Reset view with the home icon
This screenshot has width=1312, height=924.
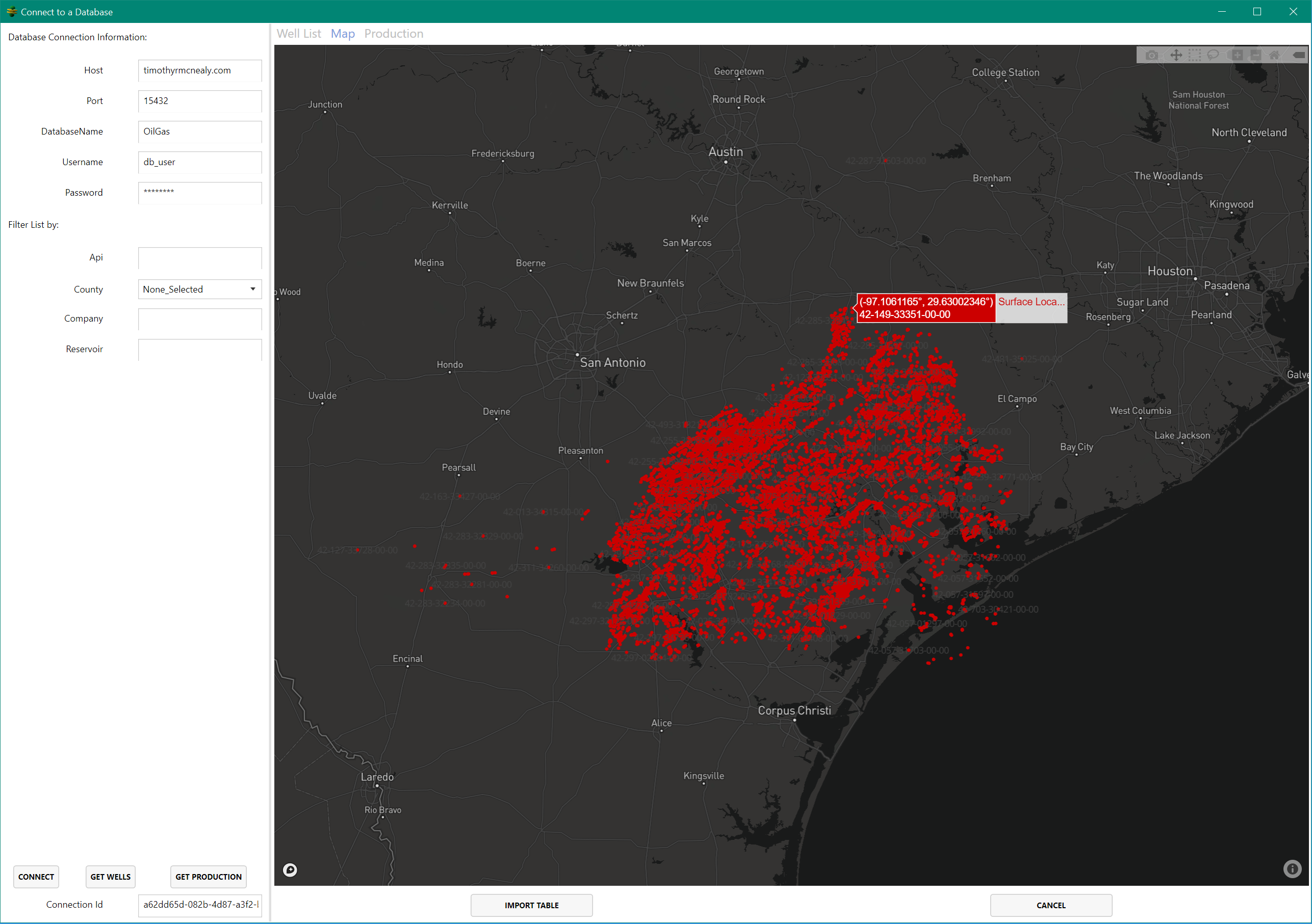[x=1274, y=56]
